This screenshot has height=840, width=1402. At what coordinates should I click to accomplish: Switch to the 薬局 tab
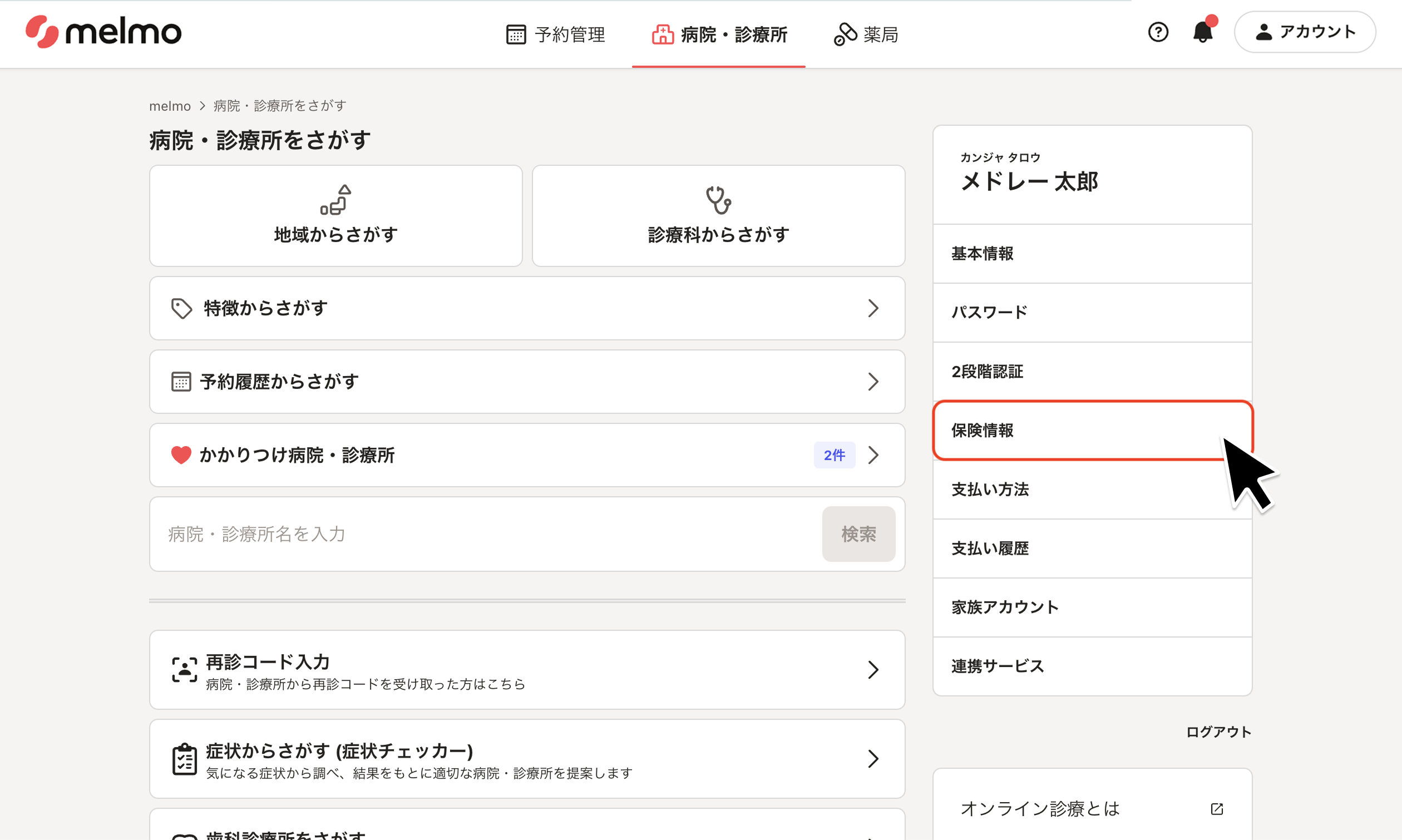click(866, 34)
